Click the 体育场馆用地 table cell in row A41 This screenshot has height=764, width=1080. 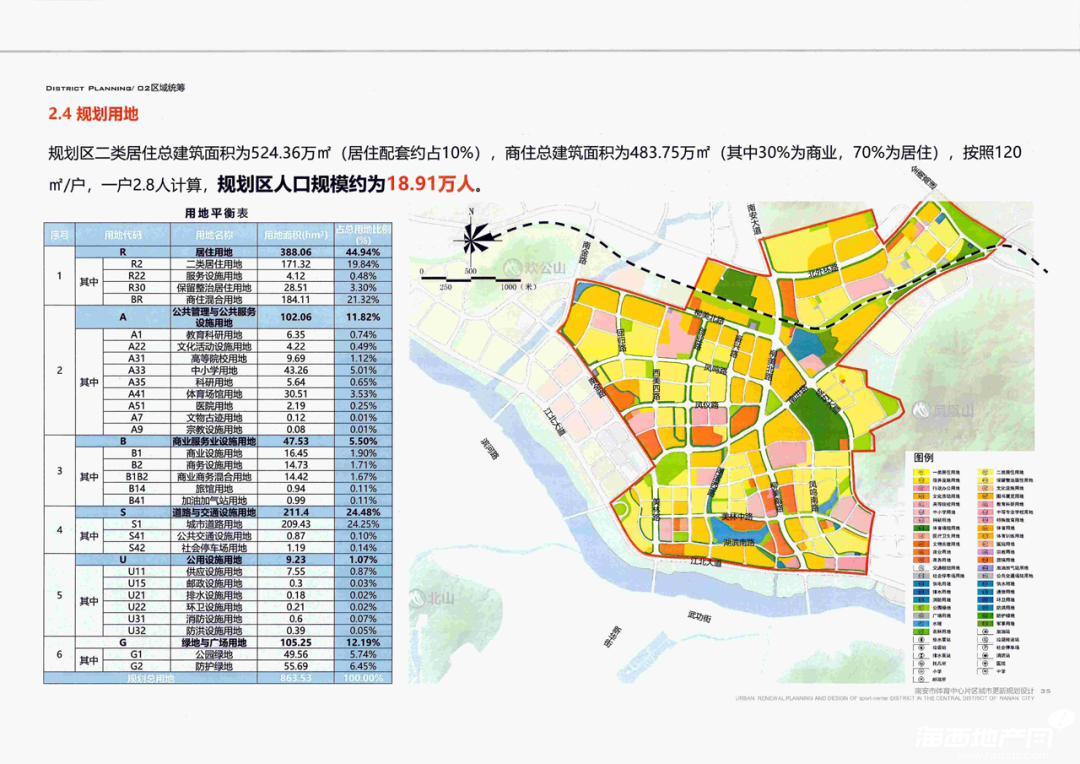(x=214, y=394)
